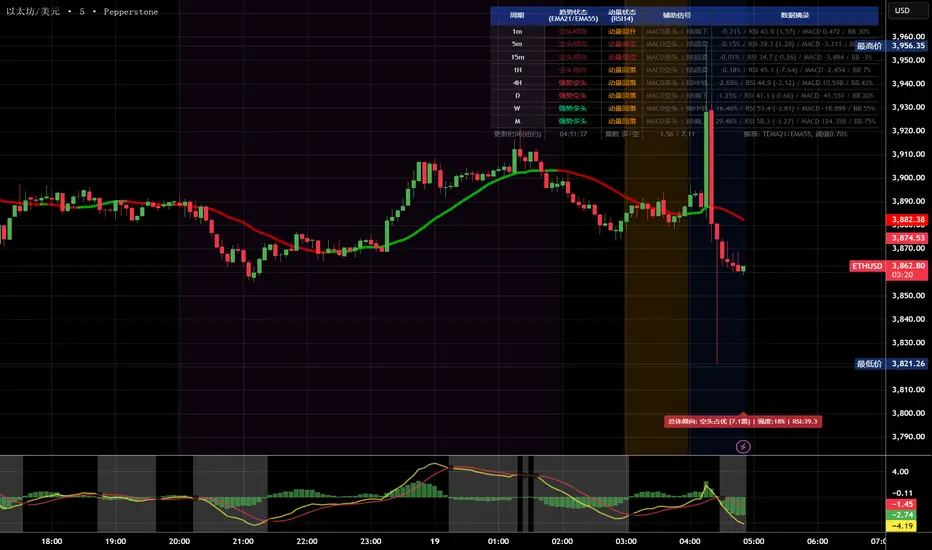Click the red -1.45 indicator value tag
Viewport: 932px width, 550px height.
(907, 503)
